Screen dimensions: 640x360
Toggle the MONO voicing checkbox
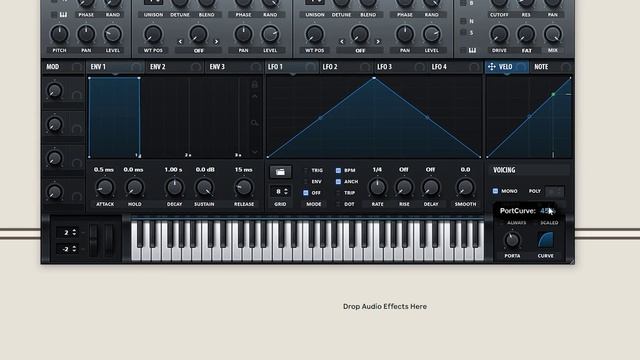point(495,191)
